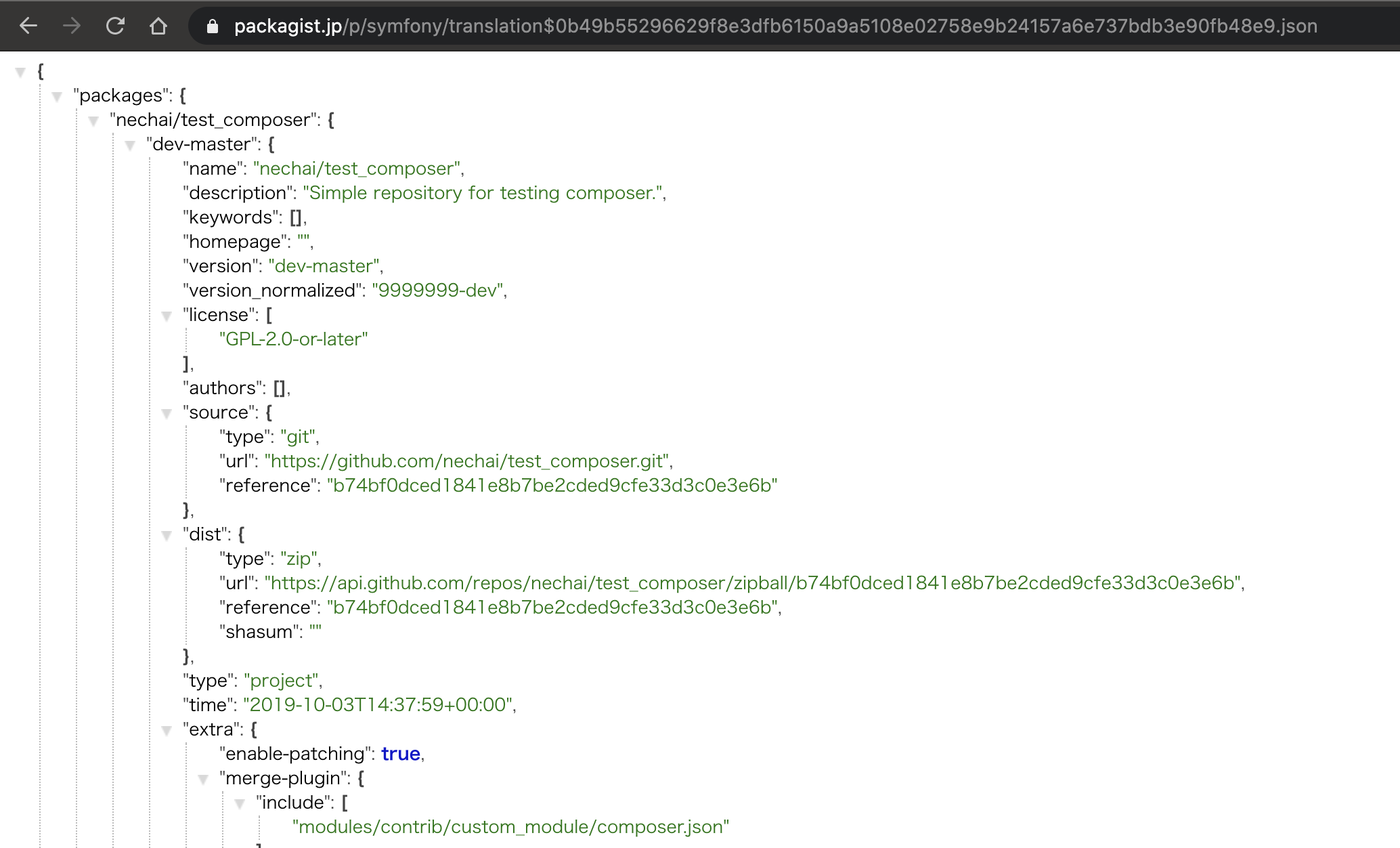
Task: Collapse the "packages" node
Action: (x=57, y=96)
